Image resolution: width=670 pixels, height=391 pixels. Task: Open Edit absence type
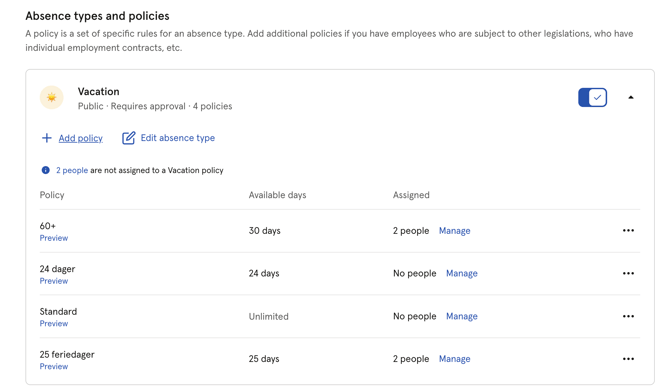point(178,138)
